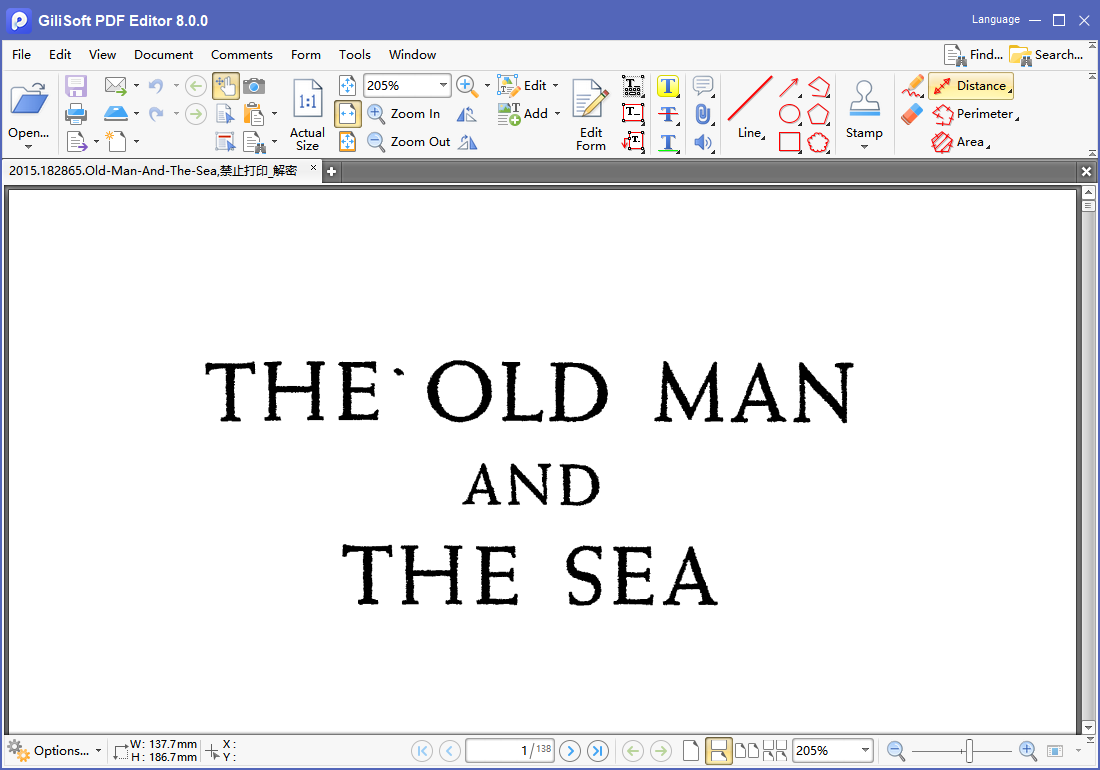Click the zoom slider handle in status bar
Image resolution: width=1100 pixels, height=770 pixels.
coord(969,750)
